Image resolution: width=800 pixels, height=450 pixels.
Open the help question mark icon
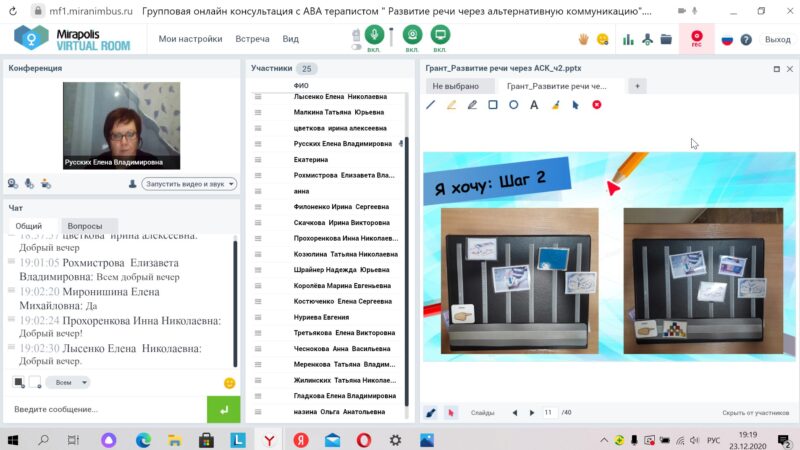746,40
